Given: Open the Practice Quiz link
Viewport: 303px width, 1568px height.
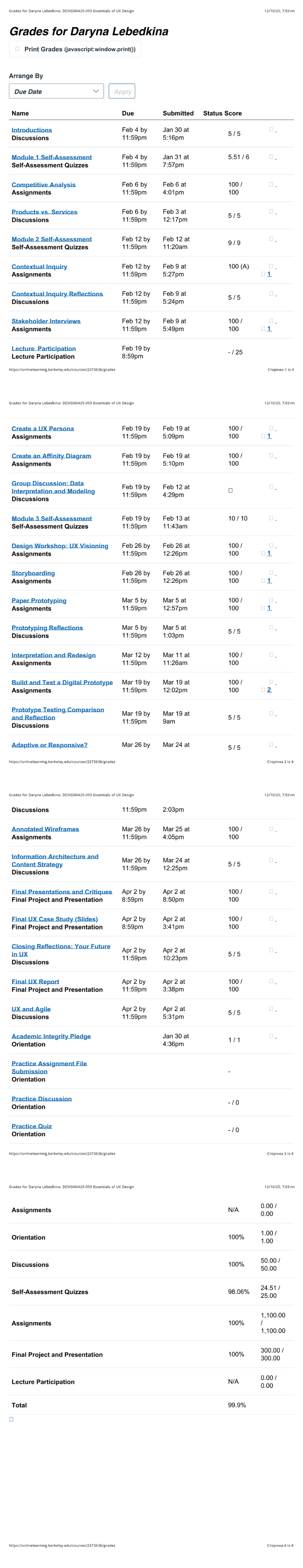Looking at the screenshot, I should coord(32,1126).
